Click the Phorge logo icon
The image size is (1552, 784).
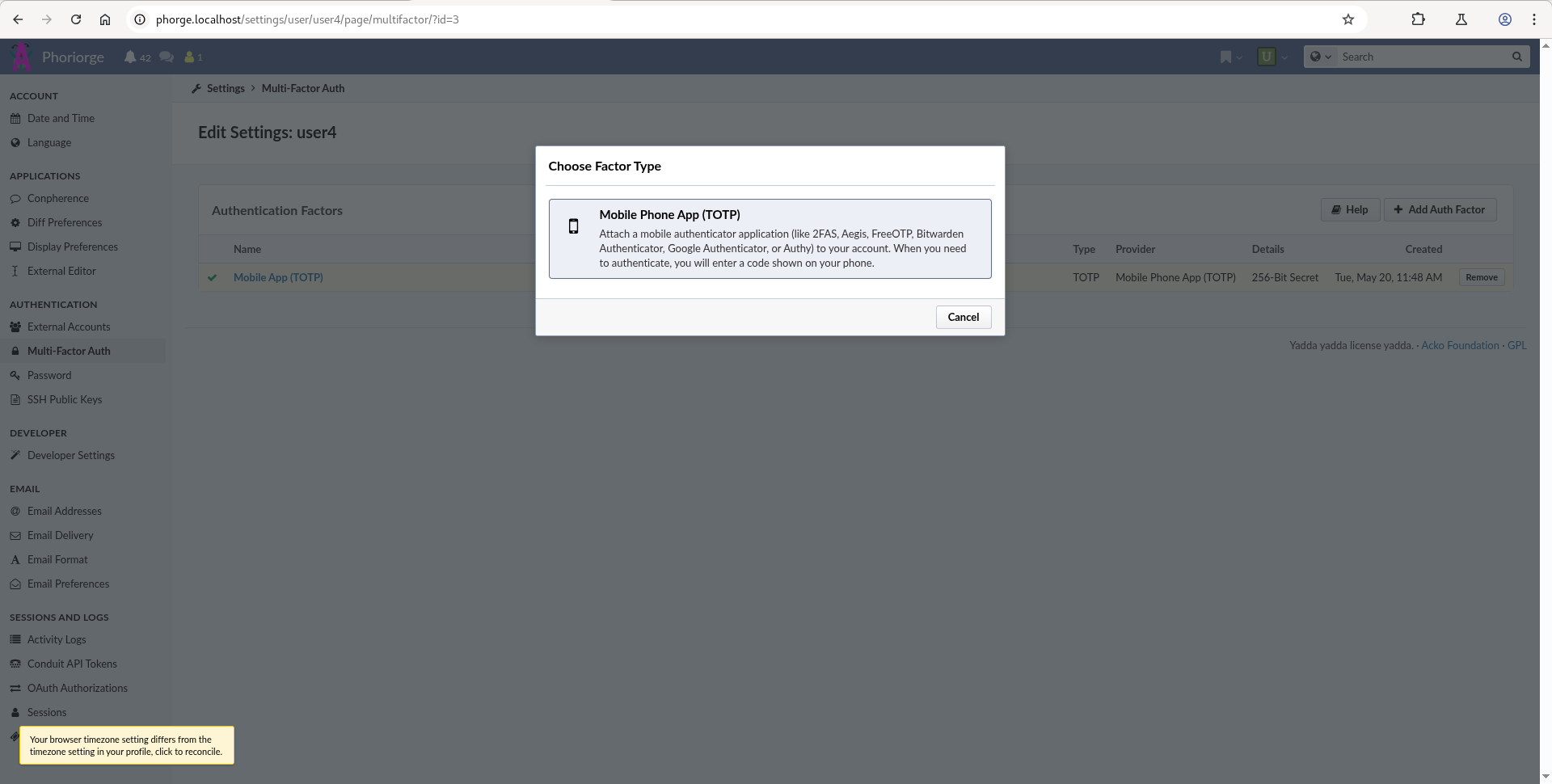coord(21,57)
